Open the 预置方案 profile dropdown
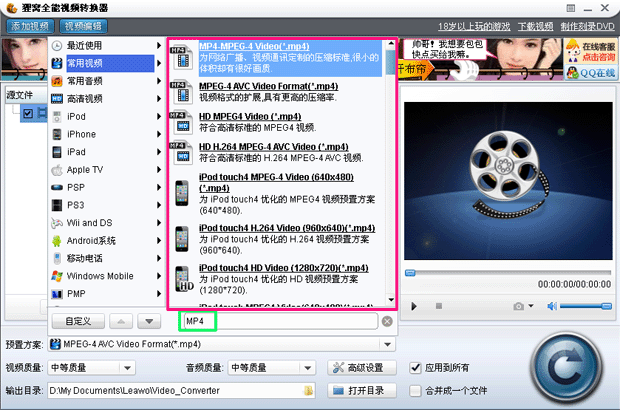 (x=388, y=344)
